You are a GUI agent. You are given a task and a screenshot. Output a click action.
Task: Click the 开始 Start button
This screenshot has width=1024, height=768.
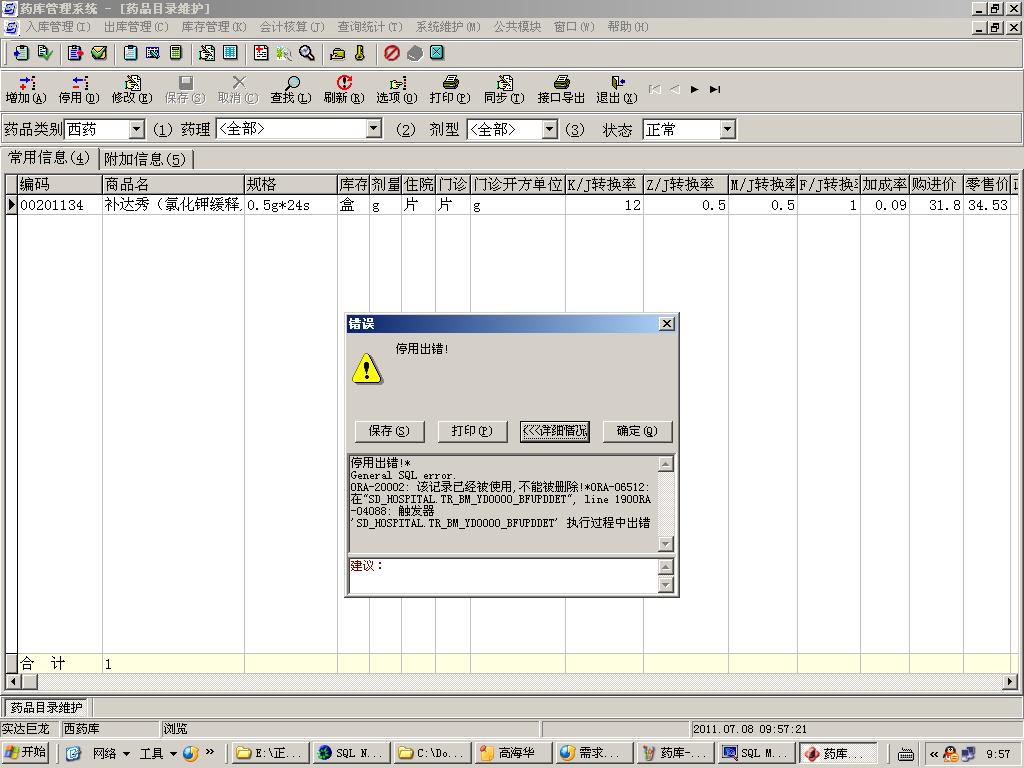click(26, 753)
